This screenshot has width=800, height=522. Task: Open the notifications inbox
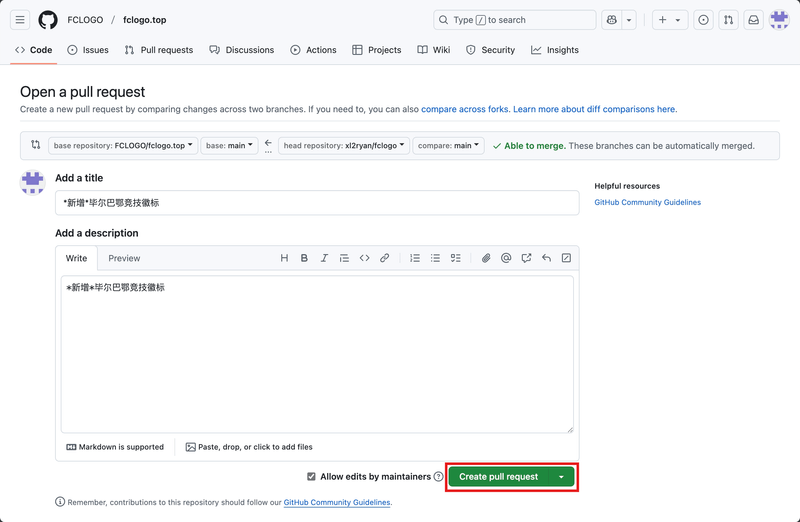753,20
